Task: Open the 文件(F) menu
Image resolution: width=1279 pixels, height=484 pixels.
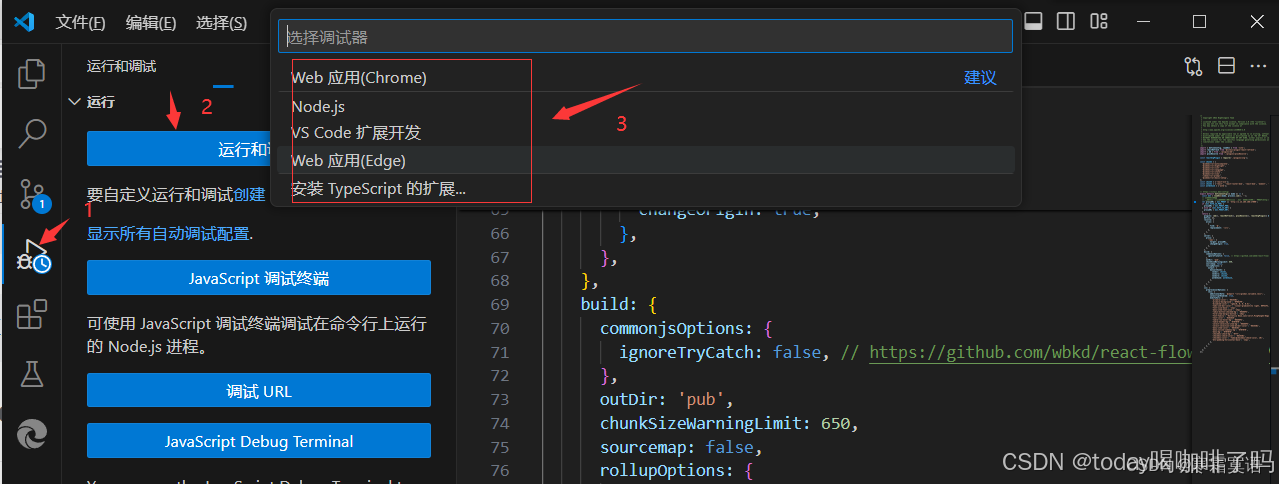Action: pyautogui.click(x=80, y=22)
